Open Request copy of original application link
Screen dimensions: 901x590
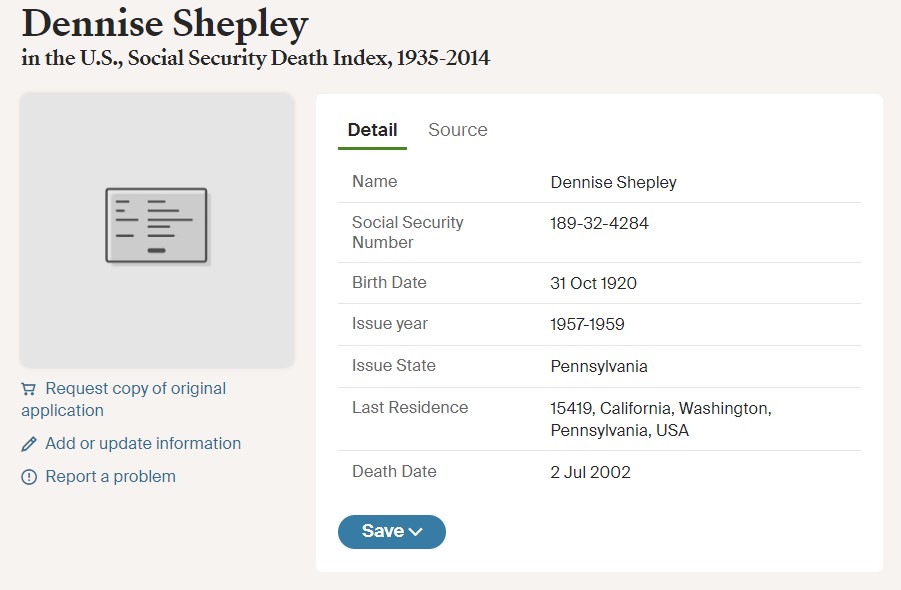tap(124, 399)
